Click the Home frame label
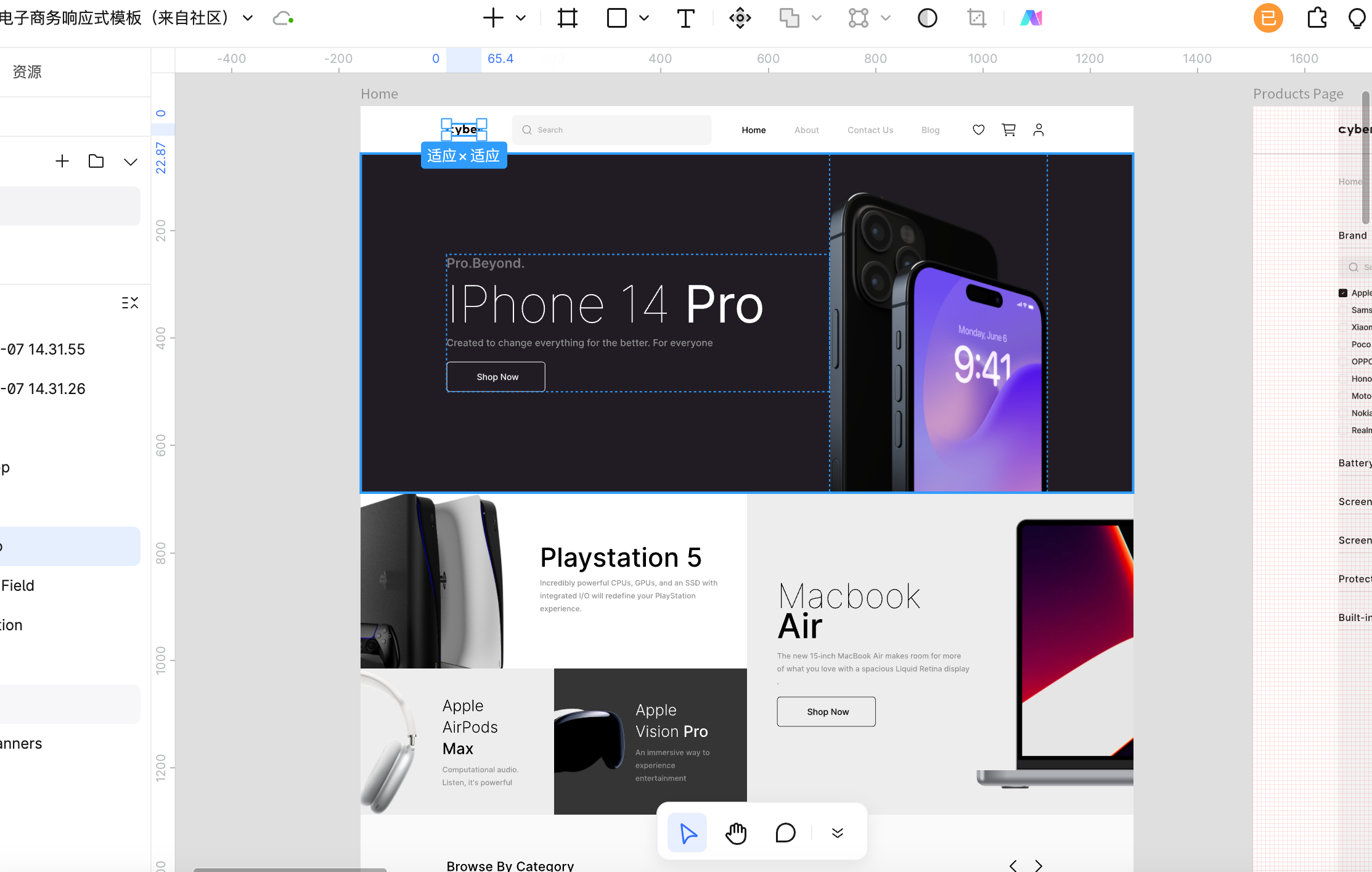This screenshot has width=1372, height=872. [380, 94]
